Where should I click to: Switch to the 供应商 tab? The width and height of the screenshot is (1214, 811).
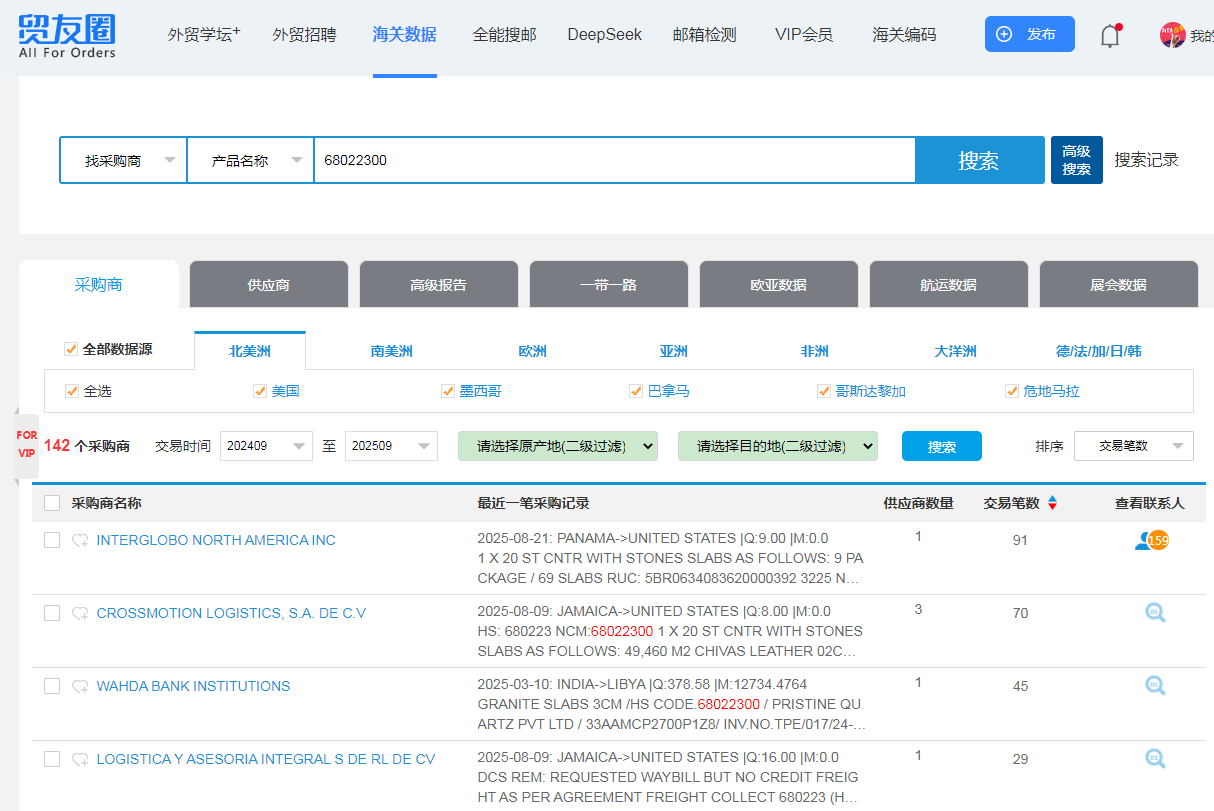click(x=268, y=285)
